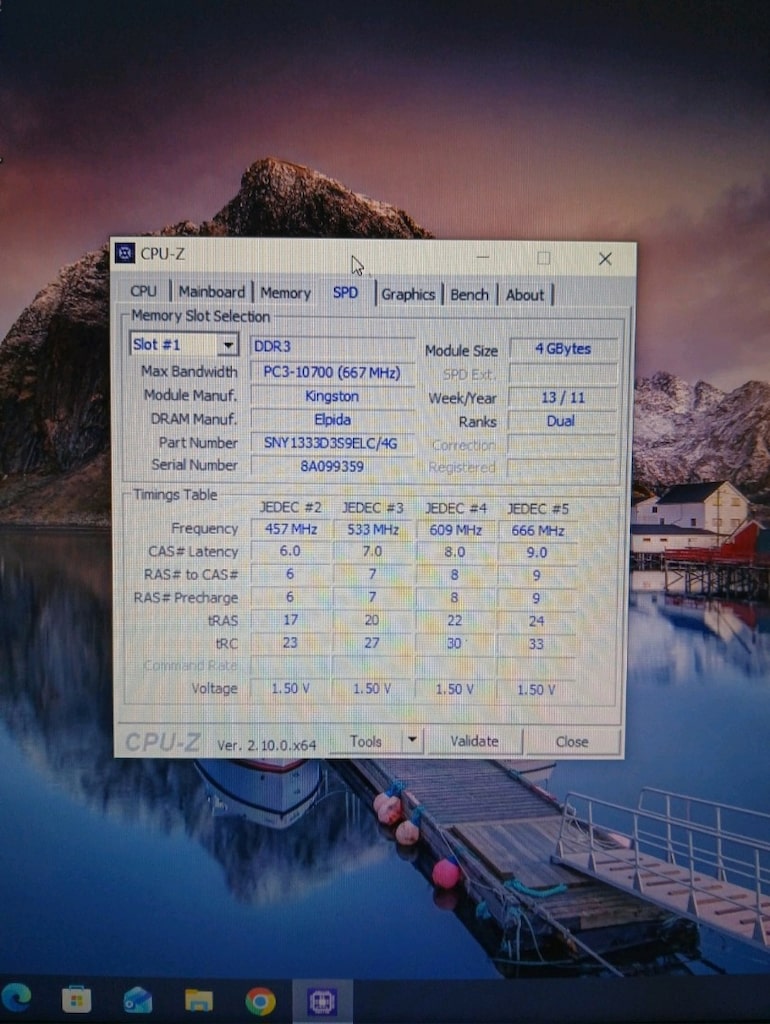Click the CPU-Z taskbar icon

(x=322, y=1001)
